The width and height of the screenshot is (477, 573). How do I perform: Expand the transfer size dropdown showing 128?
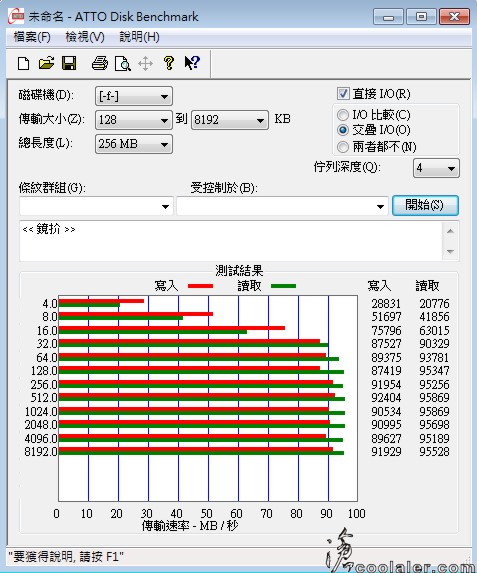(134, 120)
